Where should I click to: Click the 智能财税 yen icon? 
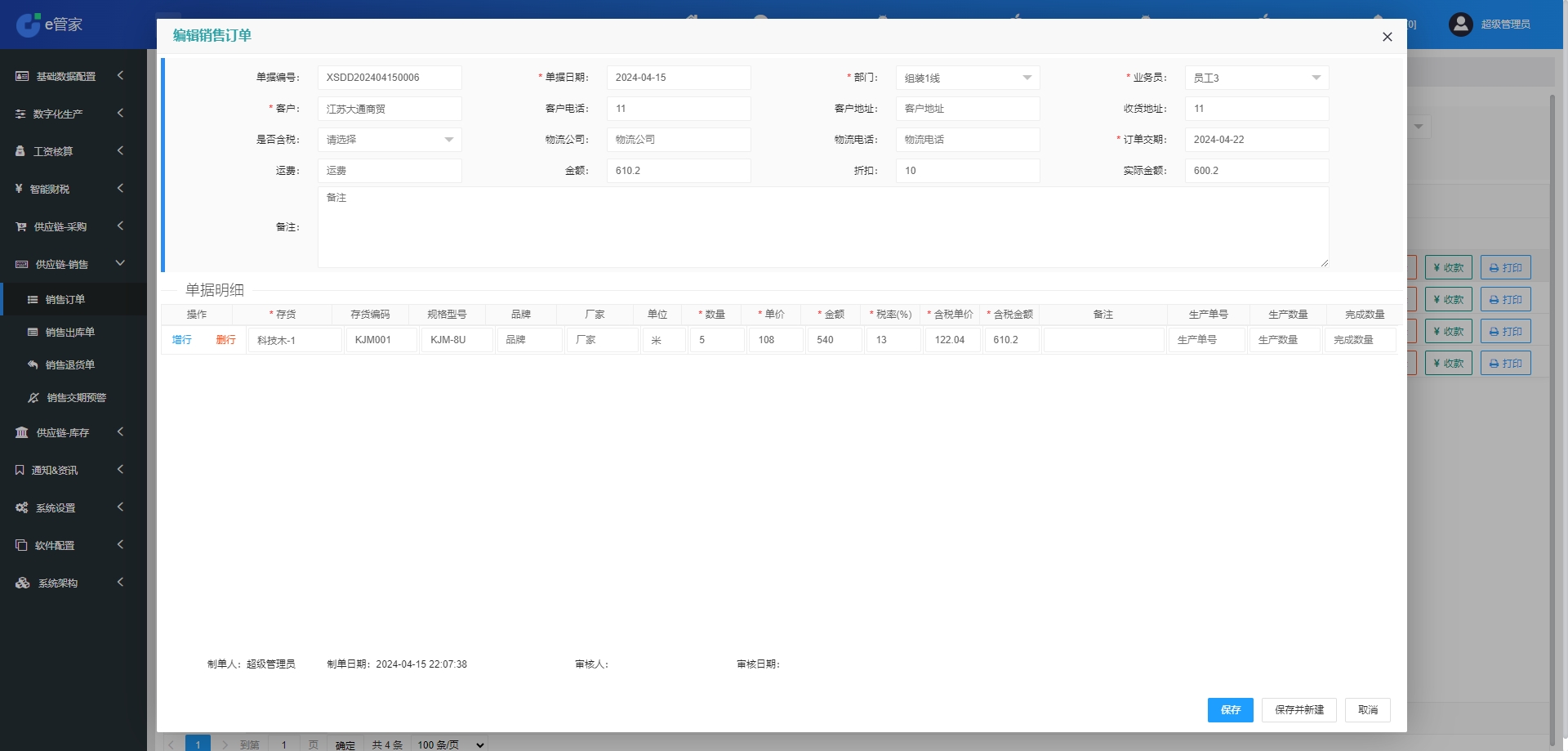(19, 189)
